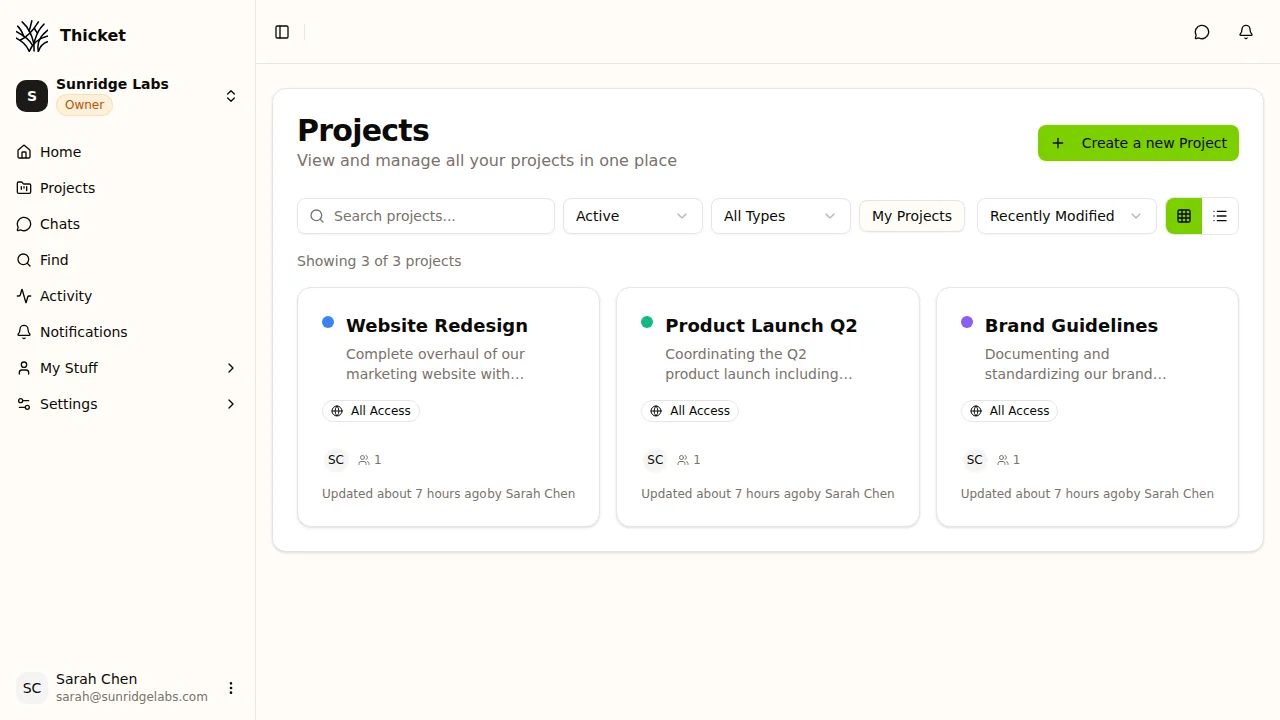Open the Active status dropdown
This screenshot has width=1280, height=720.
(x=632, y=215)
